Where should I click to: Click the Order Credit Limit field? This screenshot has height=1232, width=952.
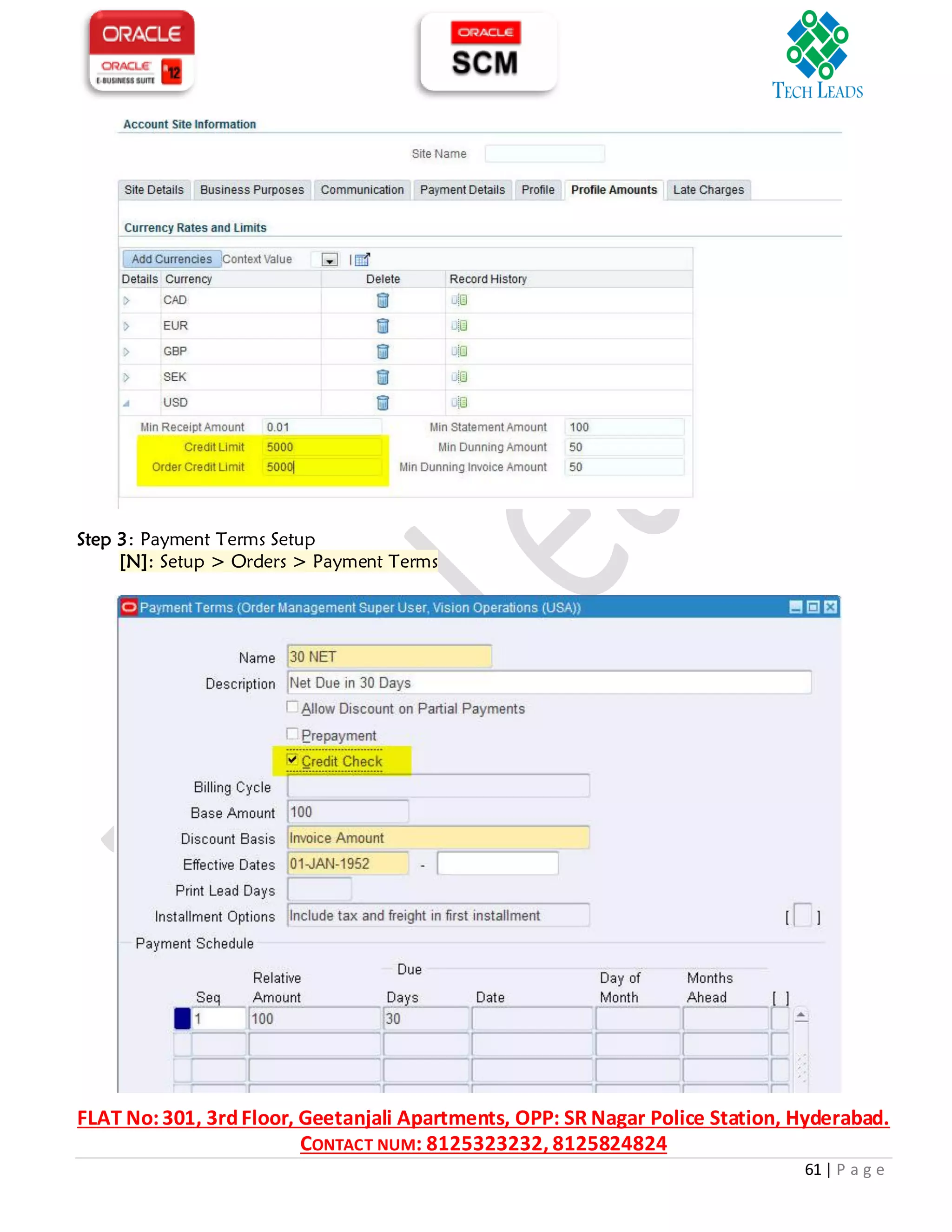[x=322, y=467]
